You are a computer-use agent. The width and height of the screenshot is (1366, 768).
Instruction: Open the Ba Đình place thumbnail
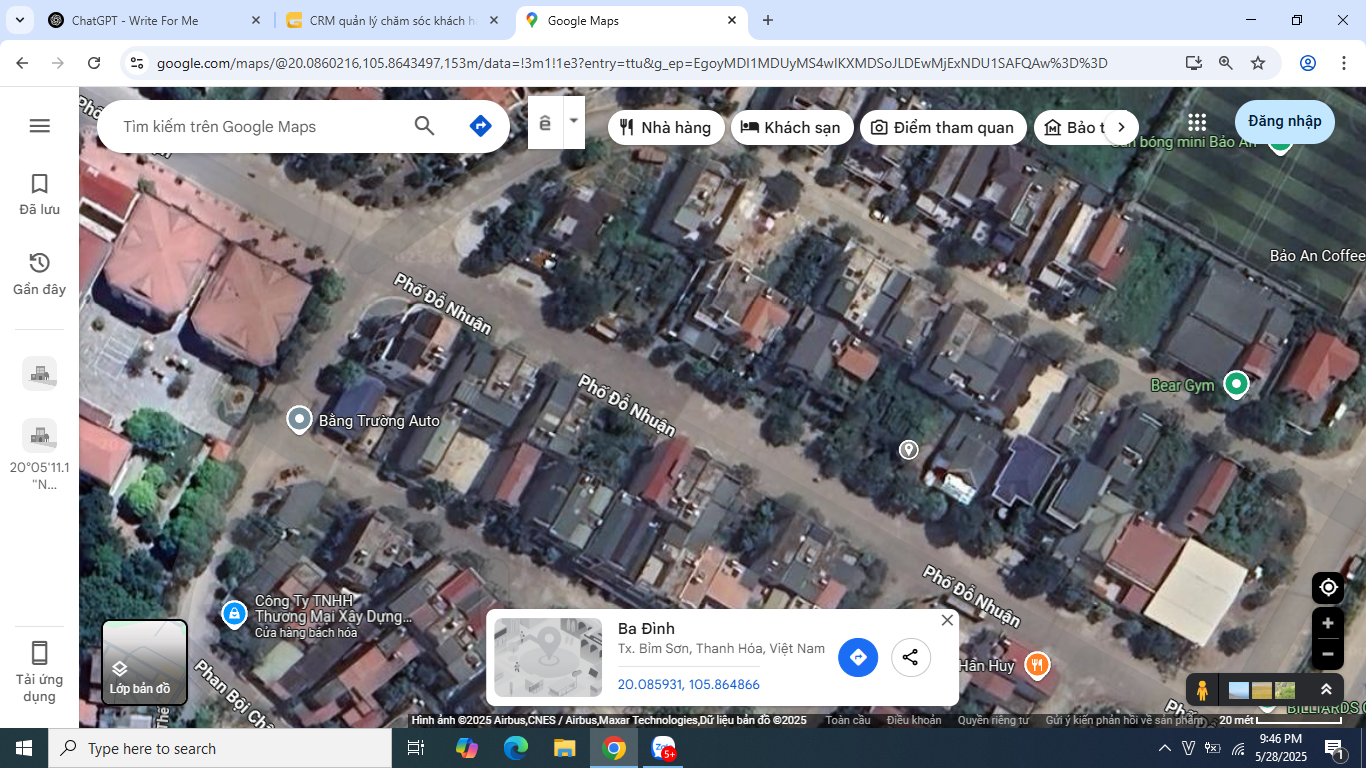(x=548, y=657)
